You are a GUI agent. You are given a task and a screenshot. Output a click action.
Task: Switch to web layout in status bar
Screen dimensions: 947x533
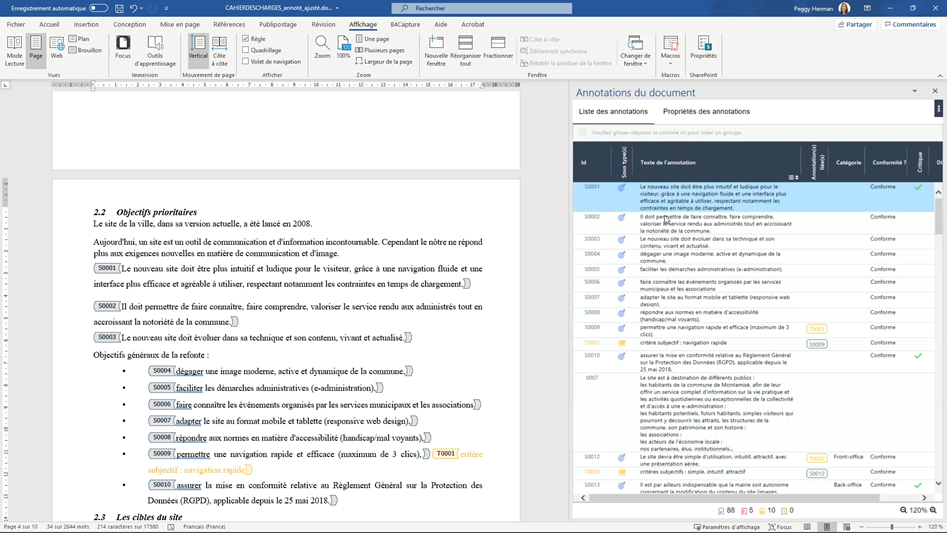[846, 527]
